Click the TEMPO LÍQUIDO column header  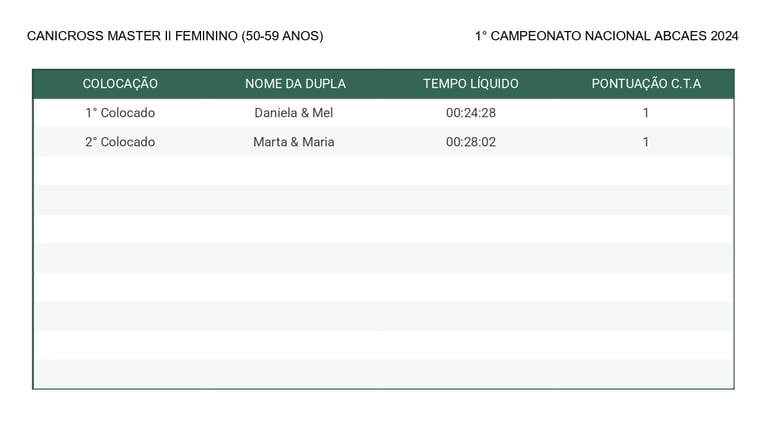pos(471,84)
